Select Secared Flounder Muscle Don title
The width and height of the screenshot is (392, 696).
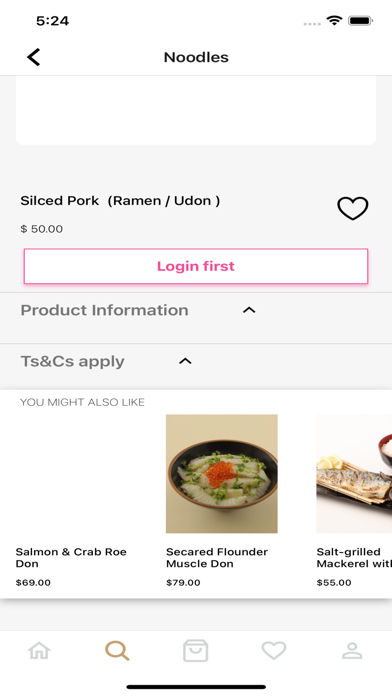tap(217, 558)
